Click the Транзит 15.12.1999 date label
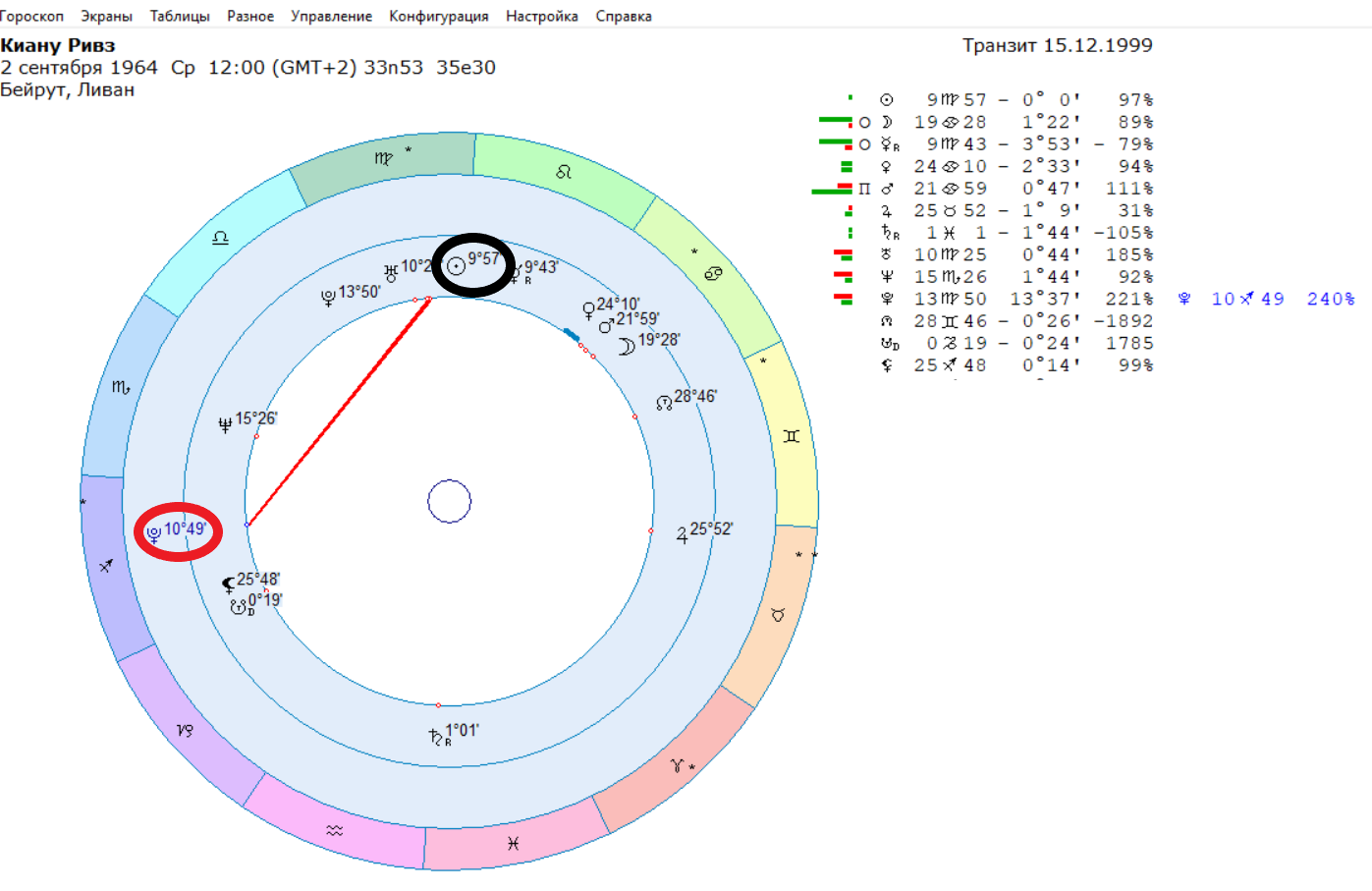 pos(1057,45)
